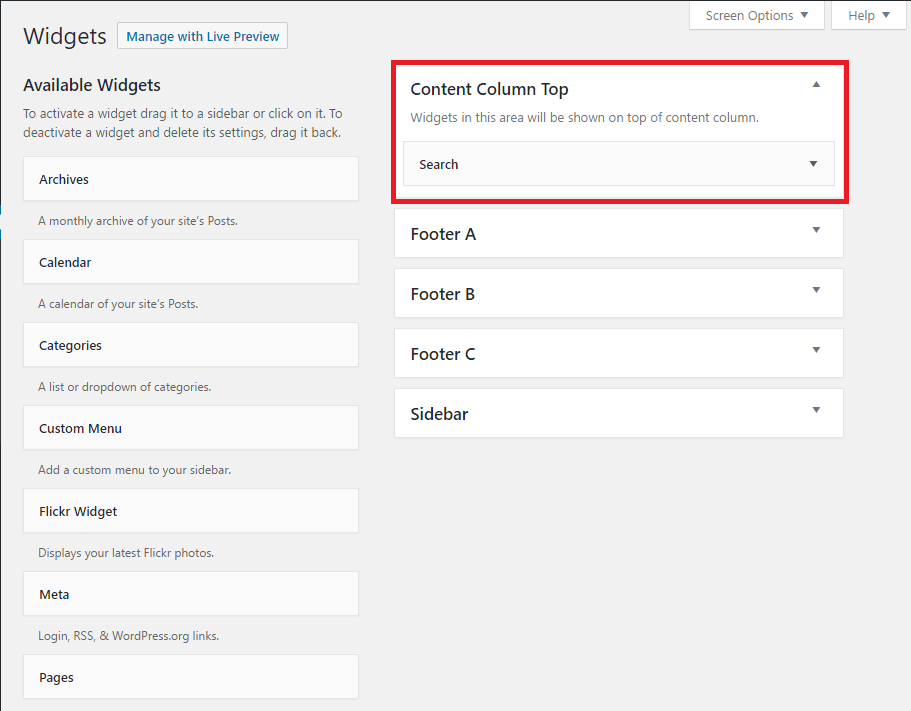The image size is (911, 711).
Task: Select the Pages widget
Action: point(190,676)
